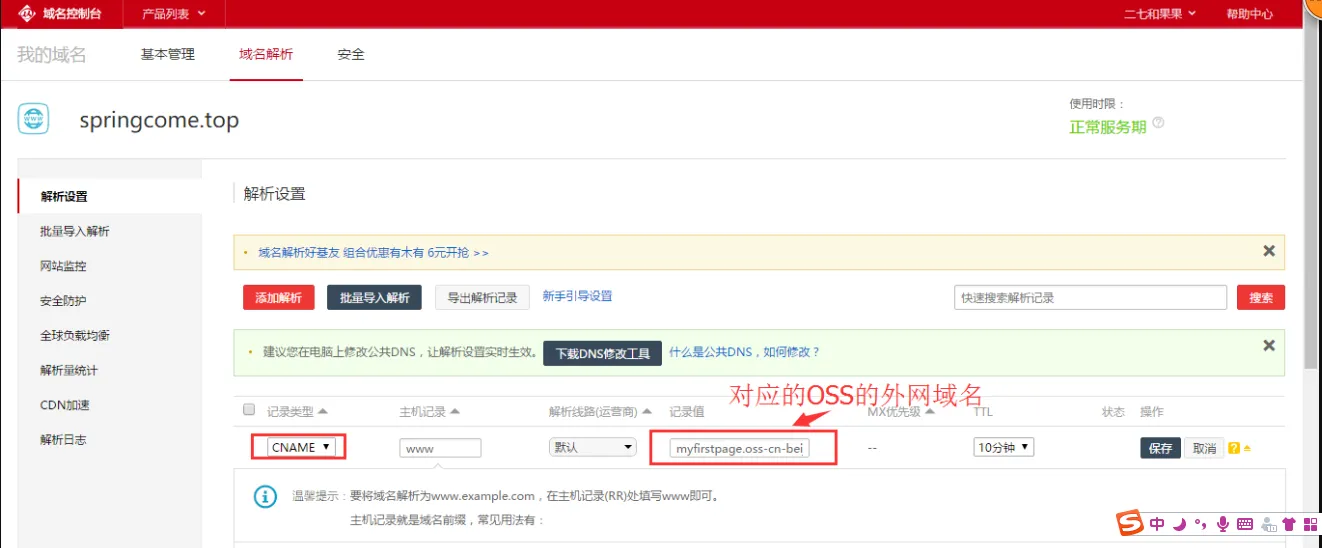Click the info icon beside 温馨提示
Image resolution: width=1322 pixels, height=548 pixels.
[x=265, y=495]
